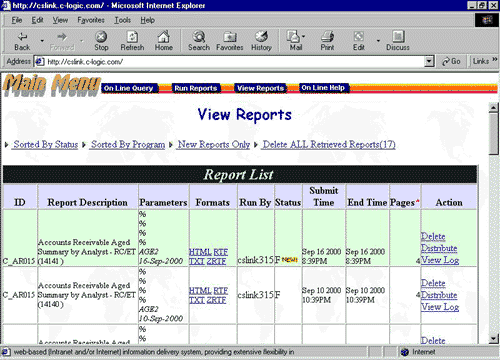The height and width of the screenshot is (360, 500).
Task: Click the Internet zone icon in status bar
Action: 405,352
